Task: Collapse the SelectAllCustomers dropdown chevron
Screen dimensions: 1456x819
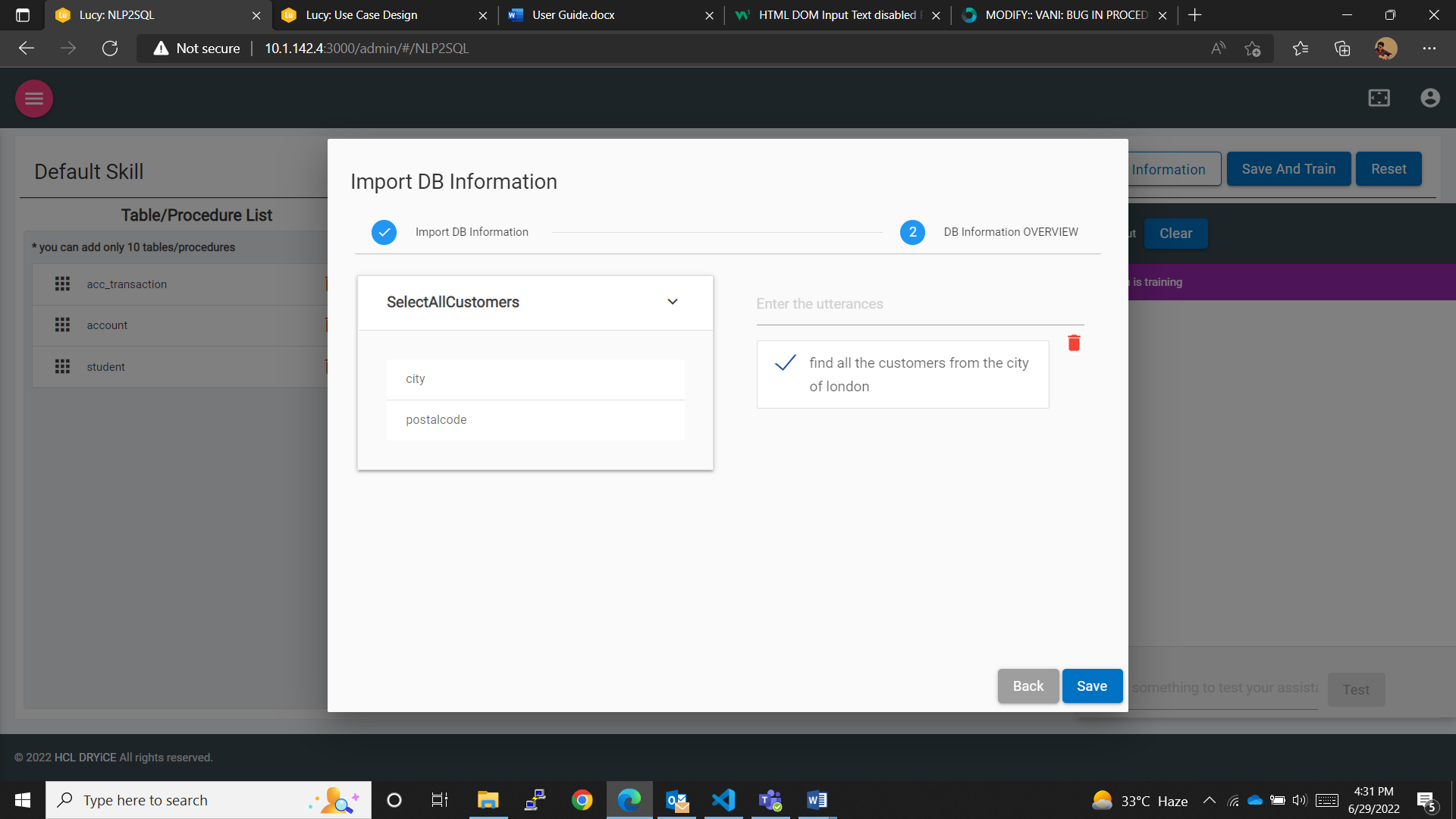Action: [673, 302]
